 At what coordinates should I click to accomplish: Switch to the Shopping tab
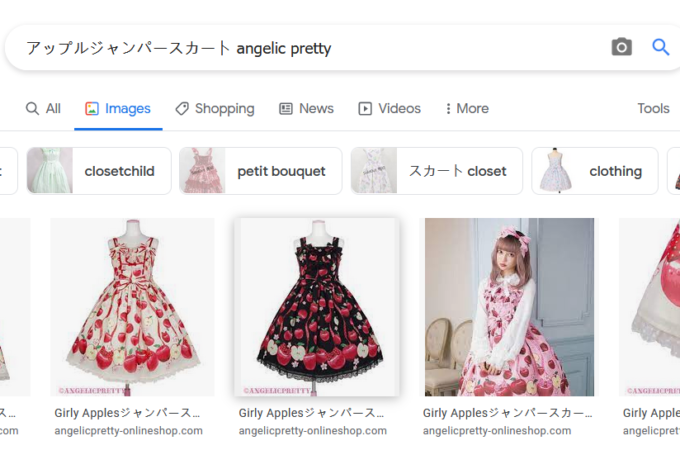pos(214,108)
